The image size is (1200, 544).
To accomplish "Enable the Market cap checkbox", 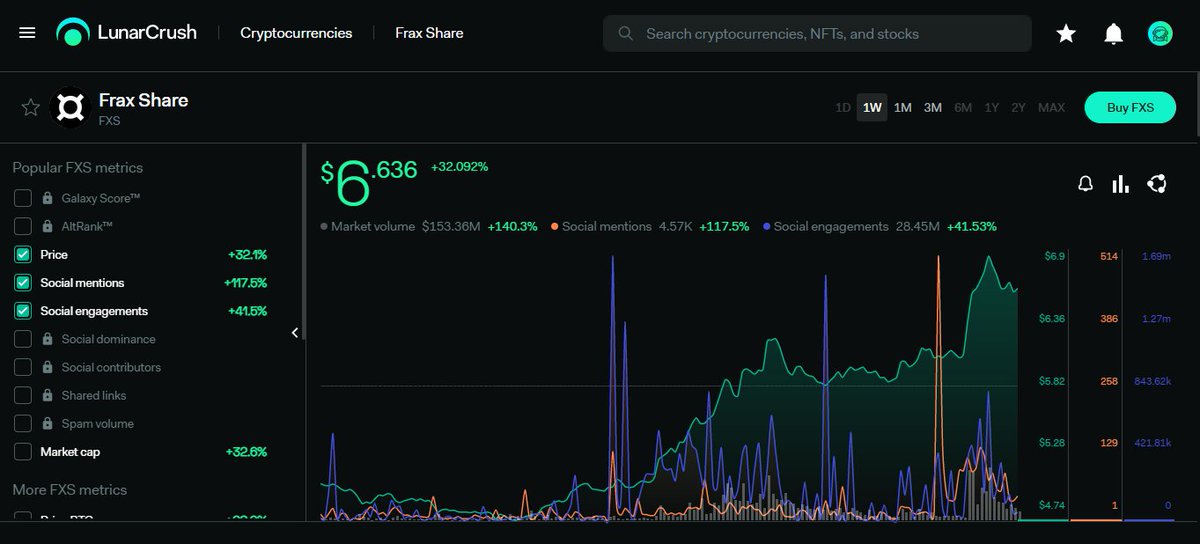I will coord(23,452).
